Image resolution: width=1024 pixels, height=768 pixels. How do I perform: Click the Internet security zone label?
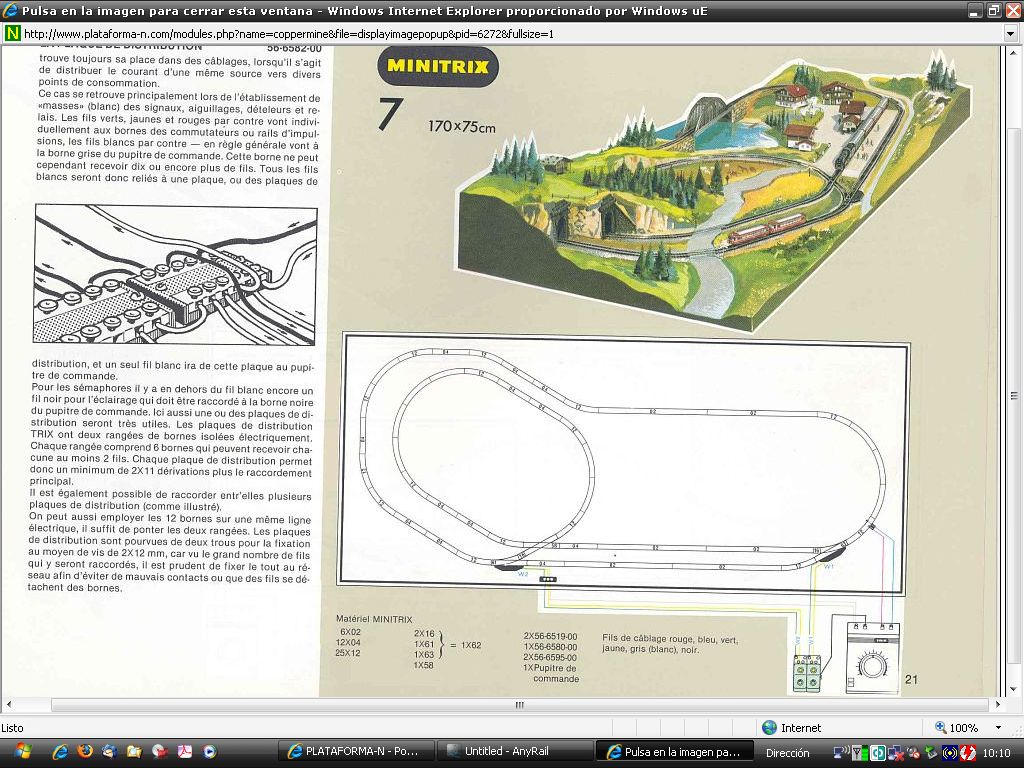[801, 728]
